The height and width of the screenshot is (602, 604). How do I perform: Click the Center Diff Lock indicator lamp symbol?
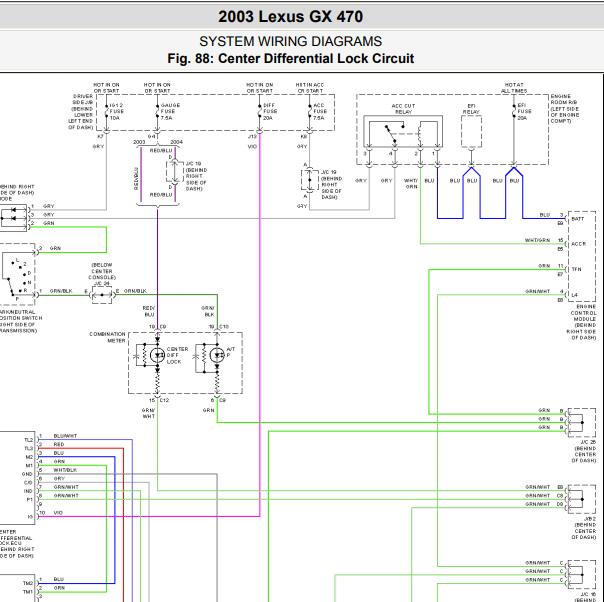coord(157,355)
